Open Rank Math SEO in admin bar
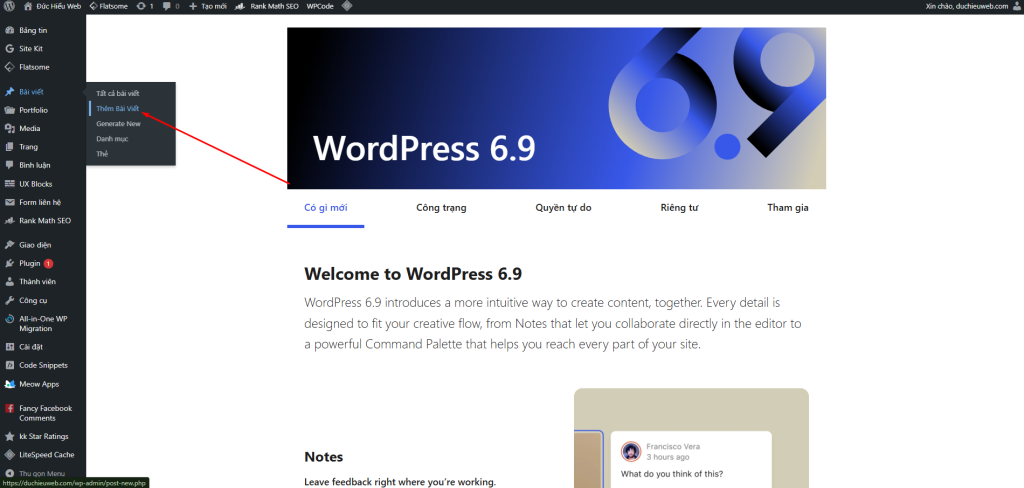This screenshot has height=488, width=1024. coord(266,6)
